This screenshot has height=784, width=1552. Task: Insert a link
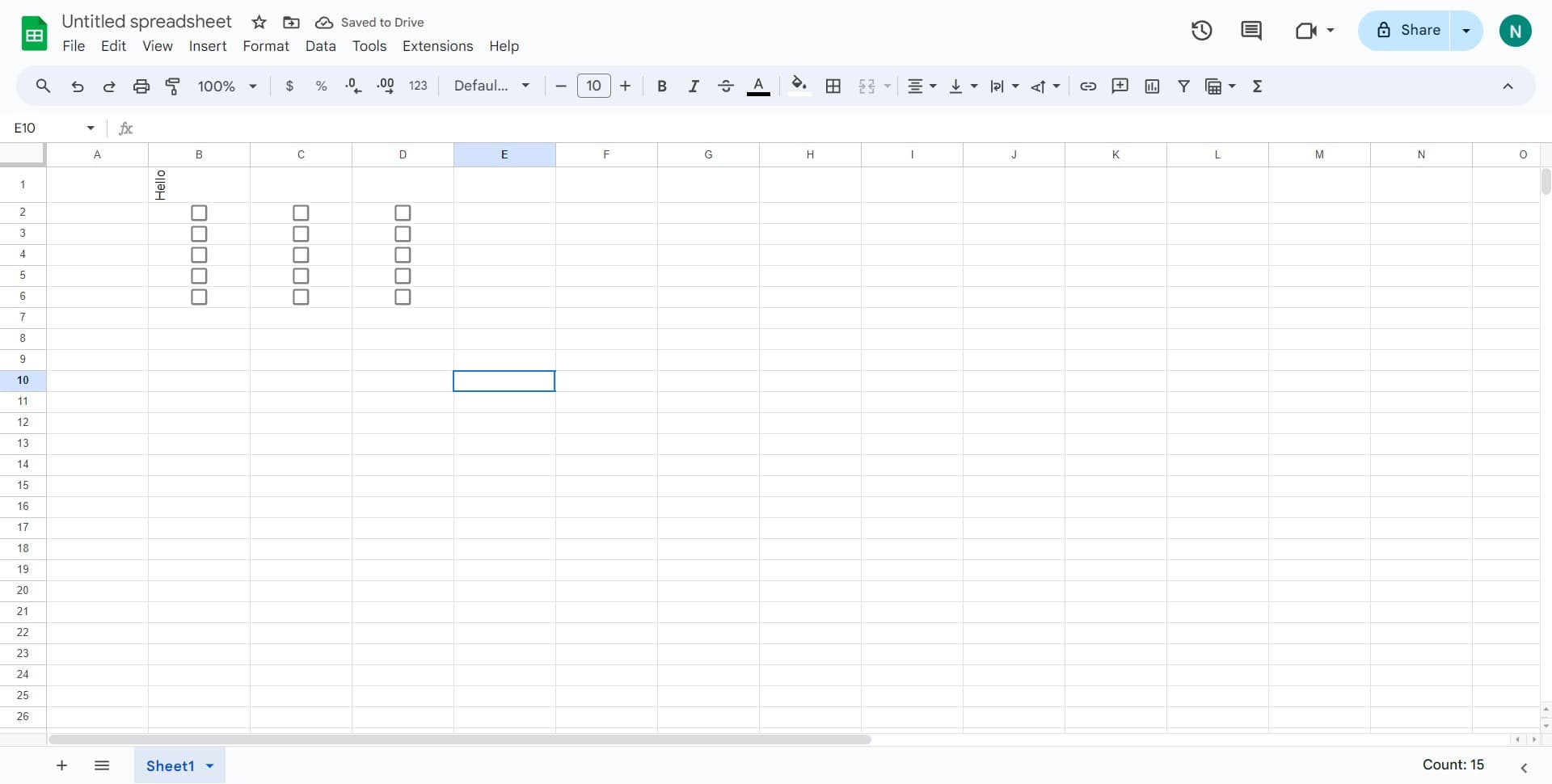coord(1087,86)
